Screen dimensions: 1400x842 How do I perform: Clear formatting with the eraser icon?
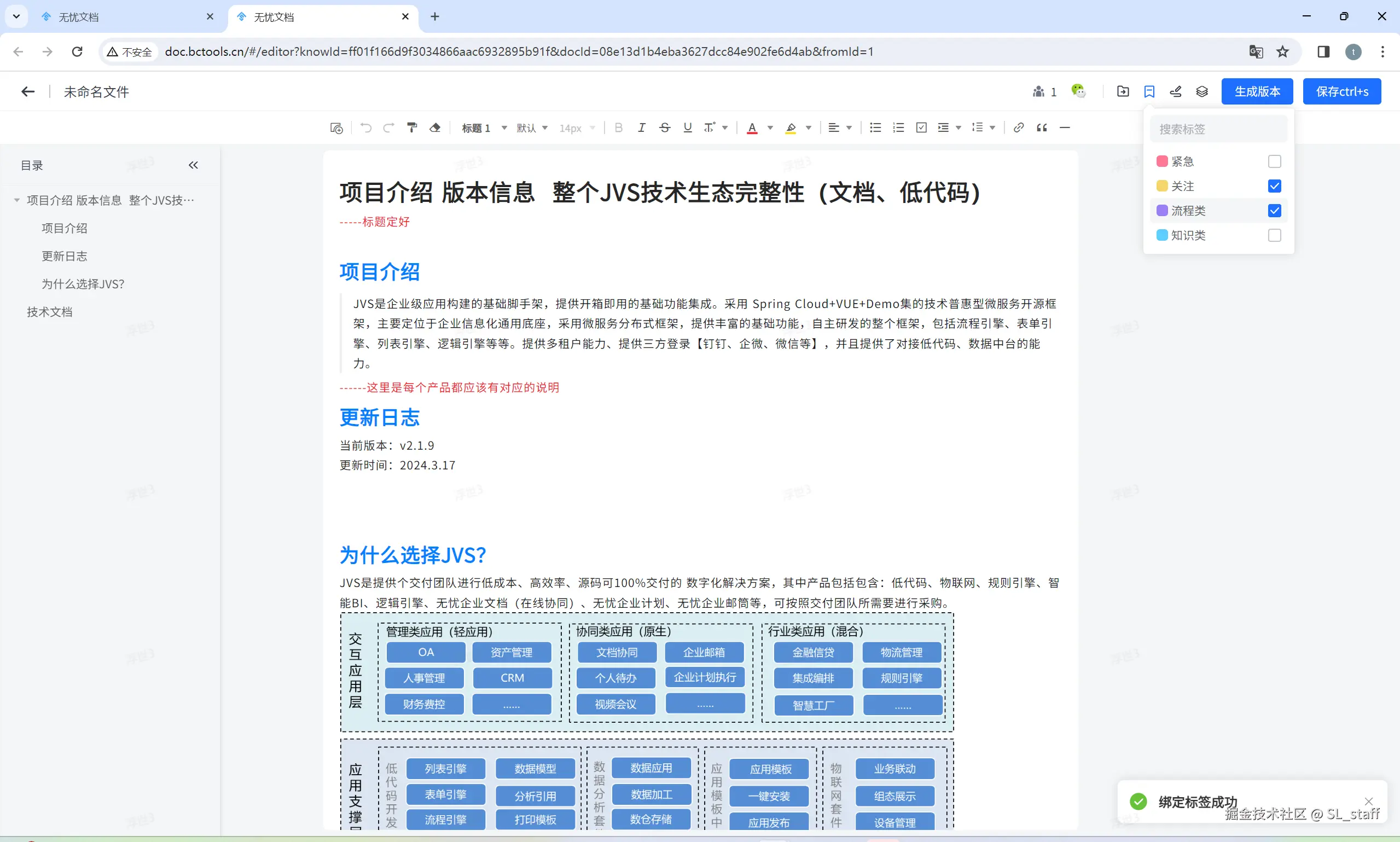point(435,127)
